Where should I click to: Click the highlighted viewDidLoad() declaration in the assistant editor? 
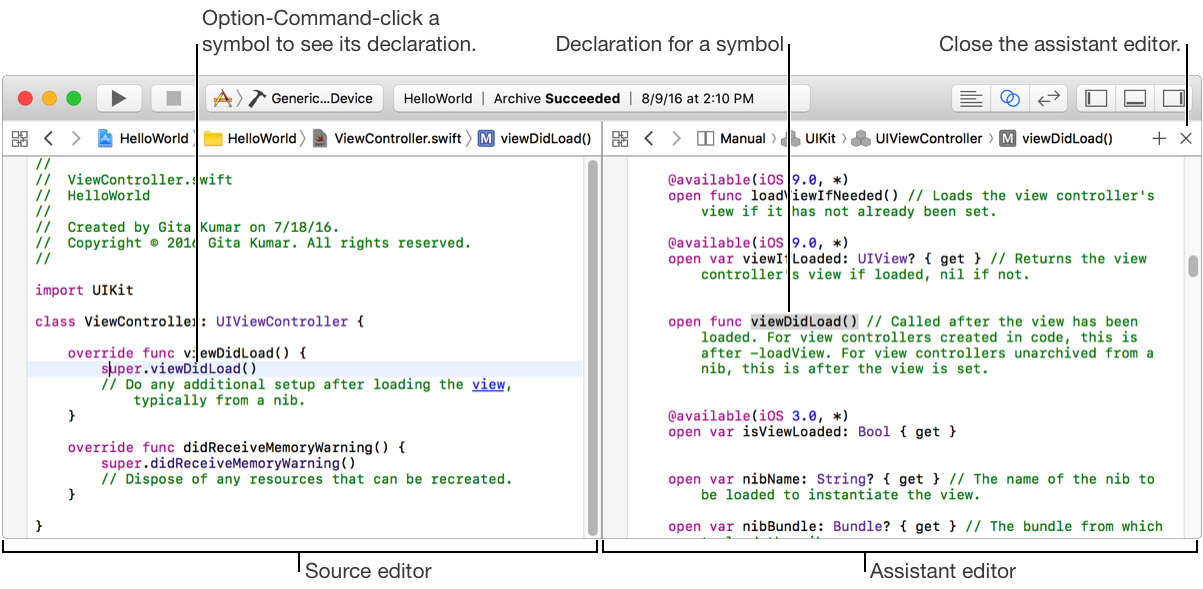point(805,321)
